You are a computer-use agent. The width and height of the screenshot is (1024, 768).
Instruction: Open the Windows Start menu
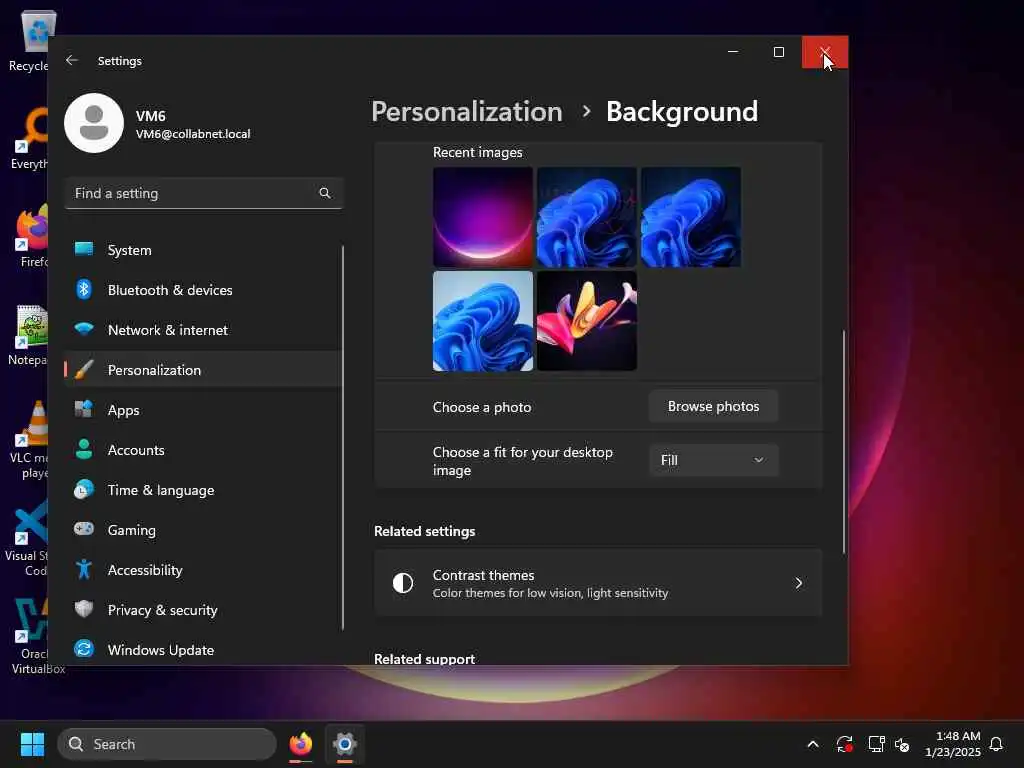pyautogui.click(x=32, y=744)
